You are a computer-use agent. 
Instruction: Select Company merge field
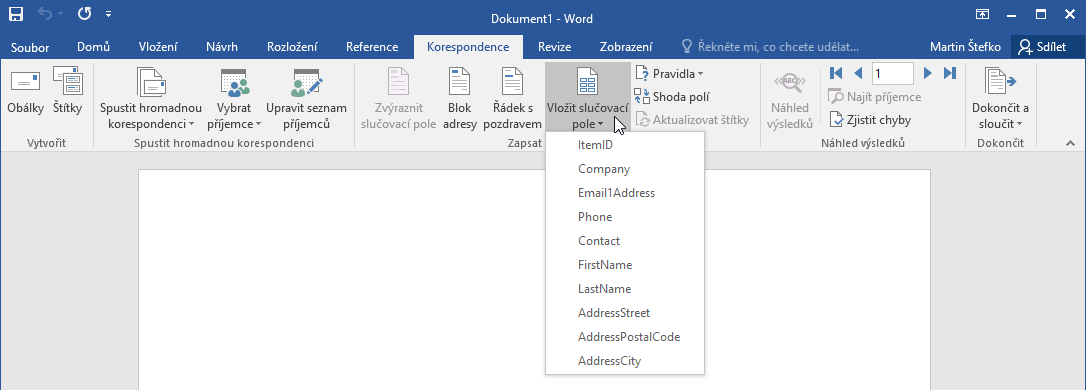pyautogui.click(x=625, y=169)
